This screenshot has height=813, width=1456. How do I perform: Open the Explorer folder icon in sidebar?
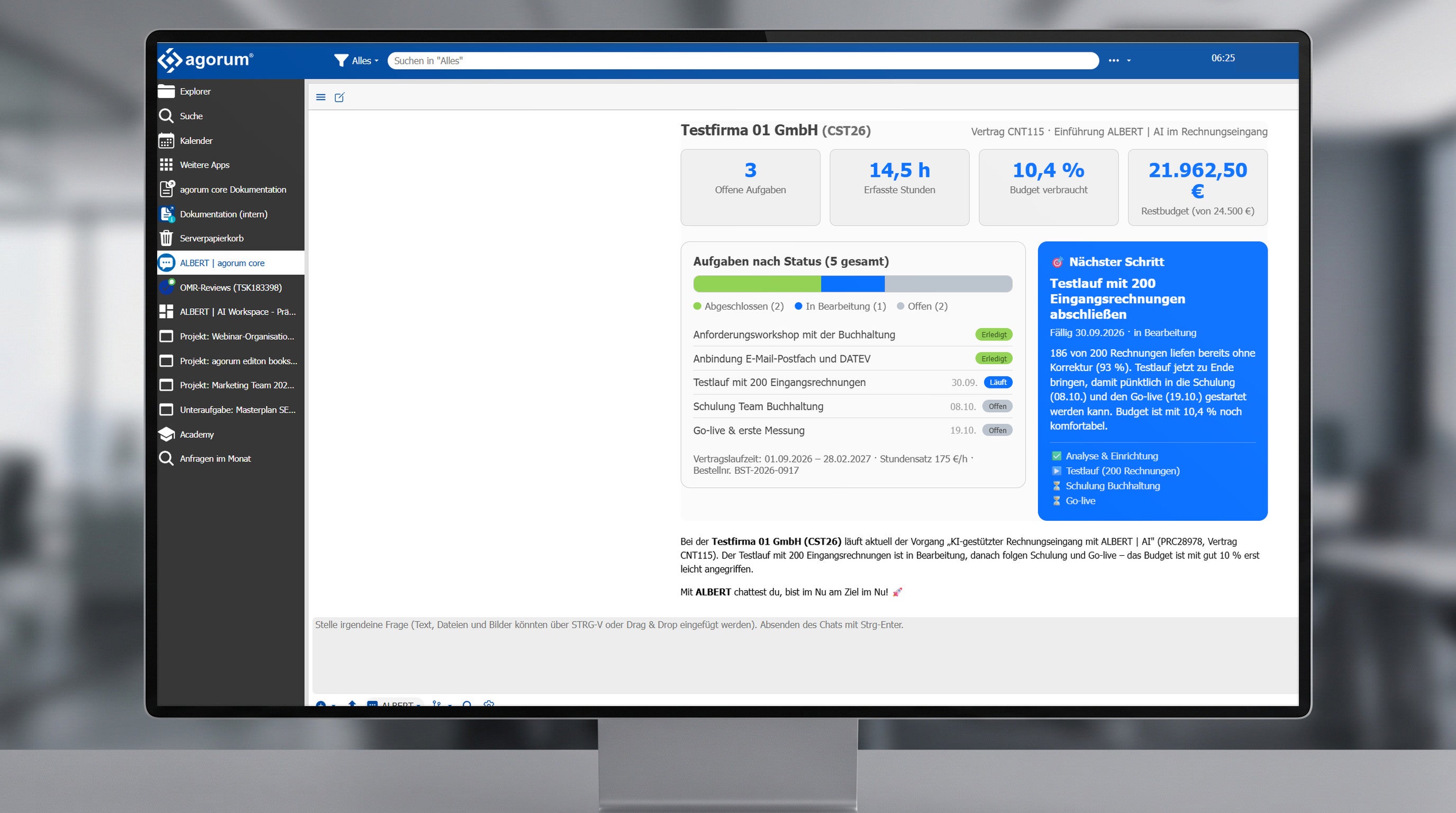point(166,91)
